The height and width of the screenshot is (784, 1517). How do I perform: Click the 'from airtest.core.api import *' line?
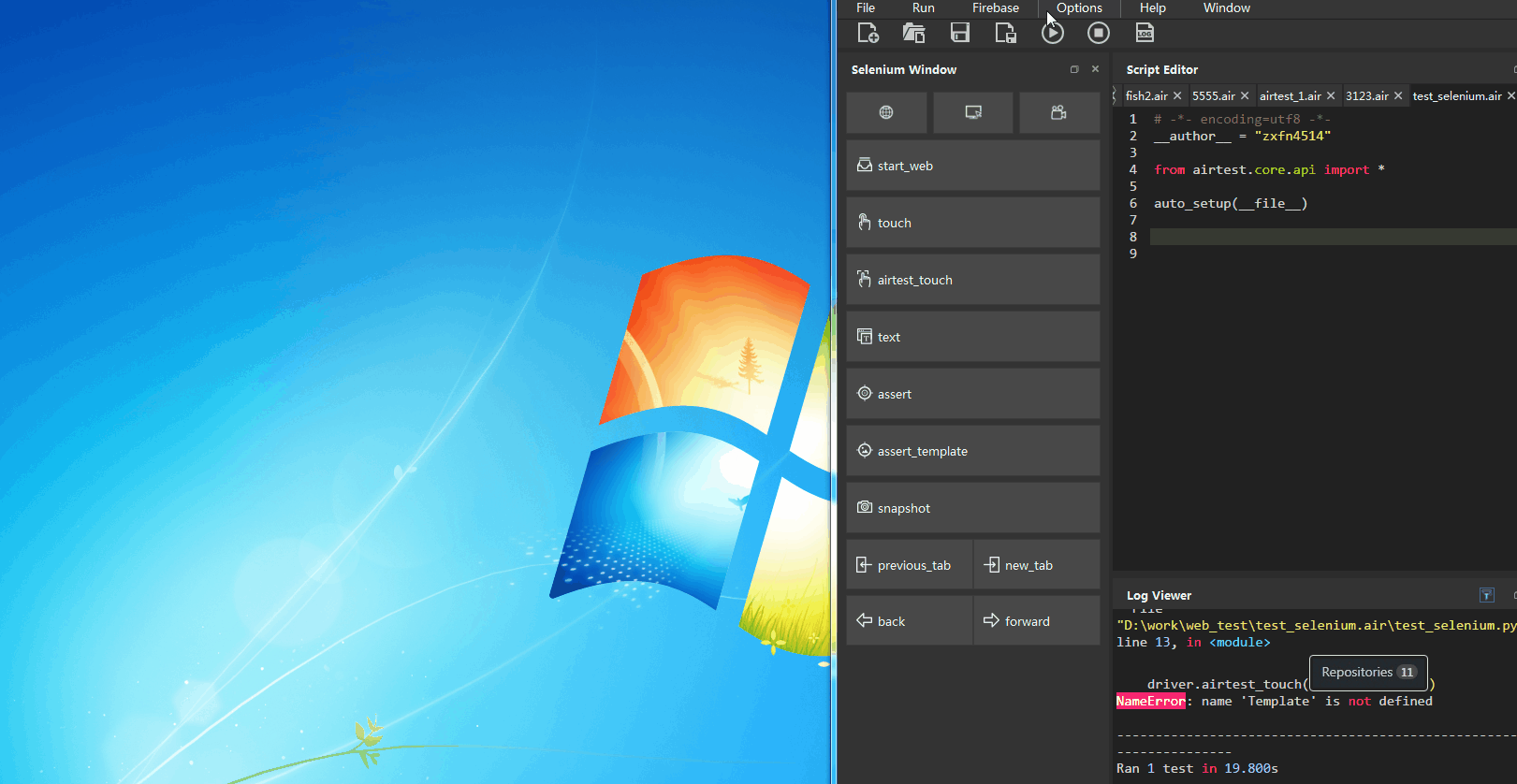pos(1269,169)
